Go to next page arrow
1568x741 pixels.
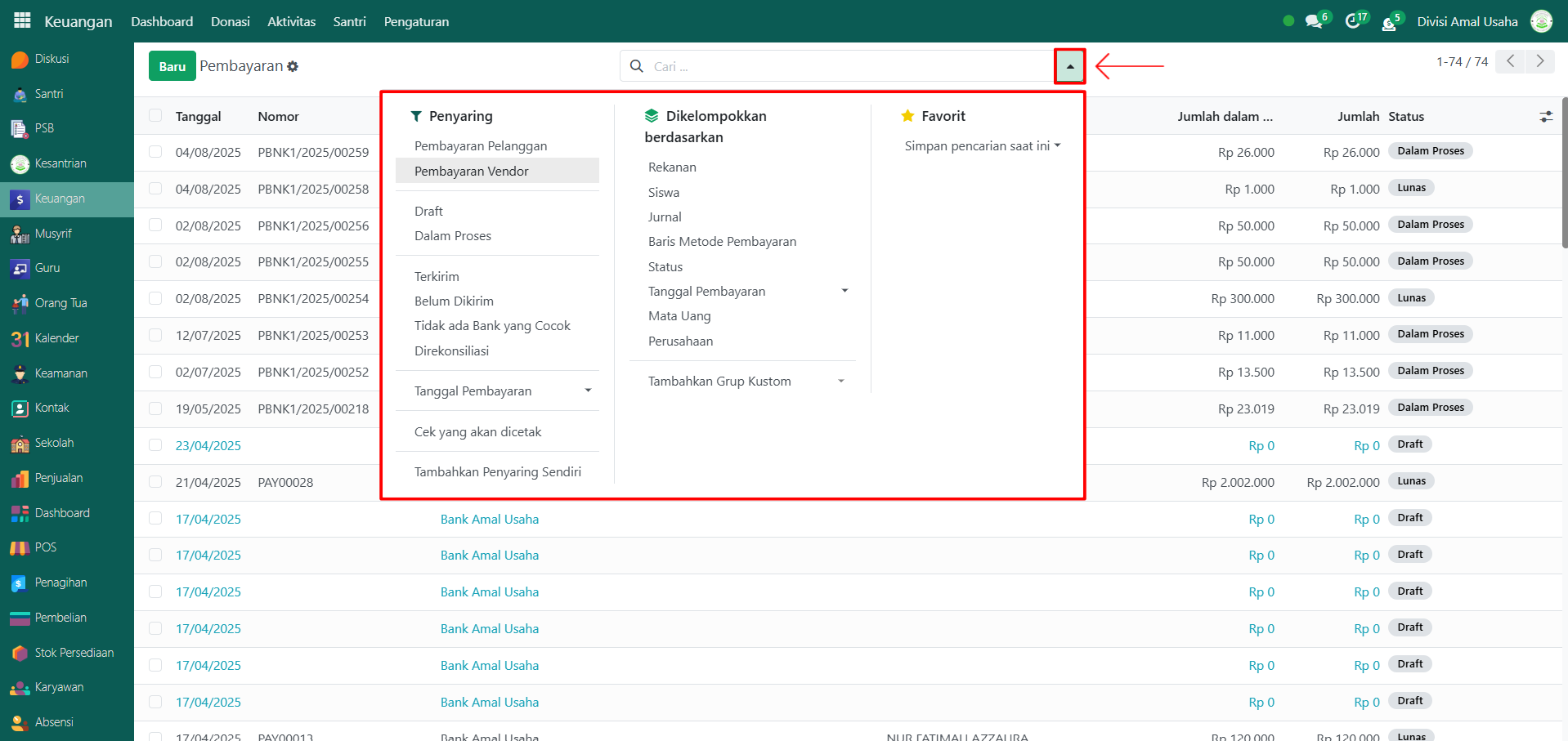tap(1540, 61)
